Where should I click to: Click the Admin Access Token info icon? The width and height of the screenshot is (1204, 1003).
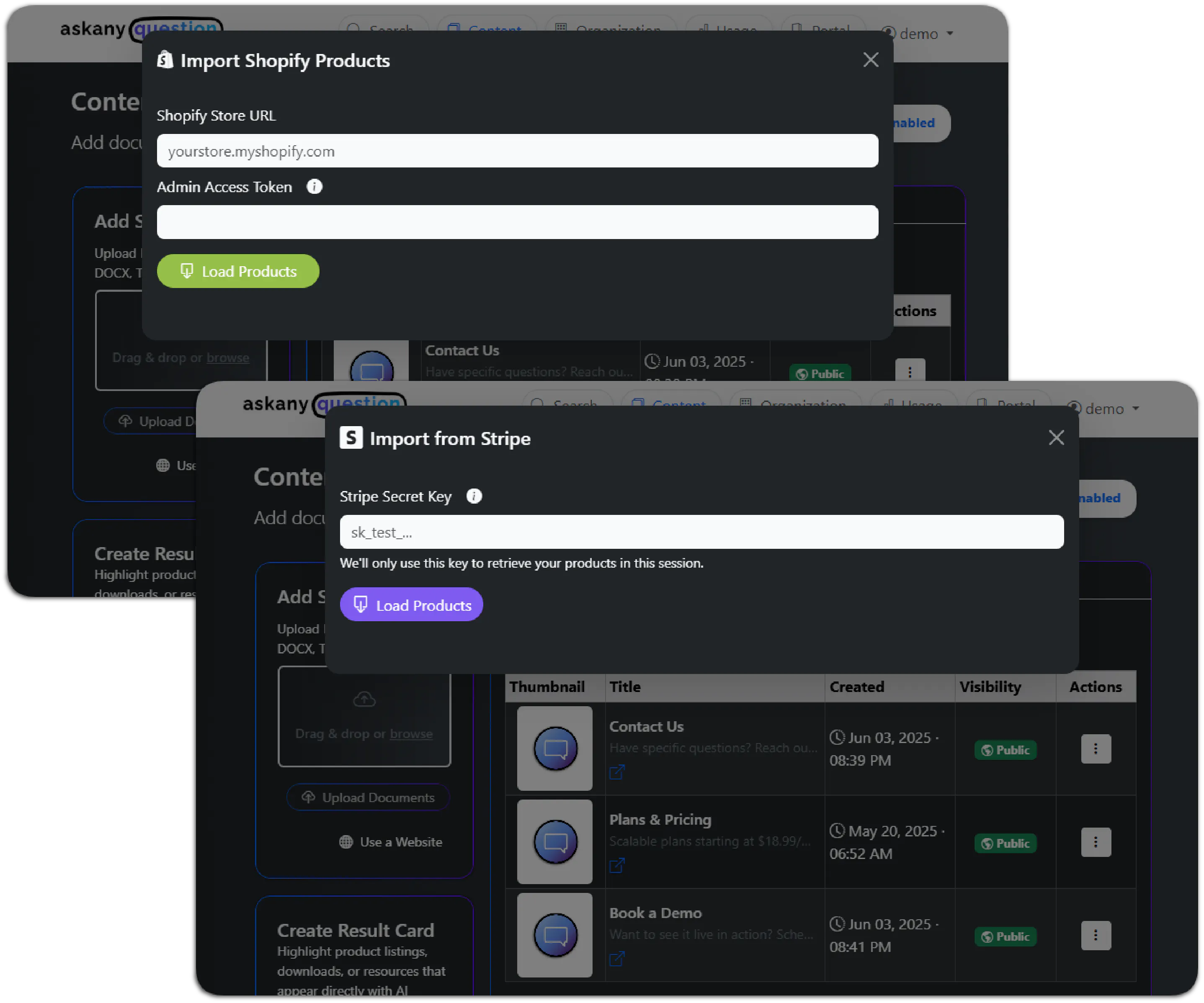314,186
